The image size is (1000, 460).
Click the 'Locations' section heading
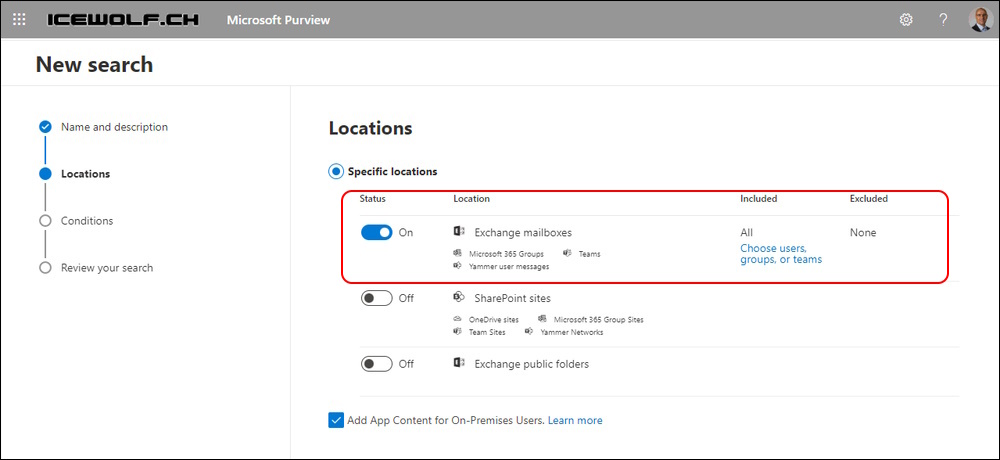click(x=371, y=128)
